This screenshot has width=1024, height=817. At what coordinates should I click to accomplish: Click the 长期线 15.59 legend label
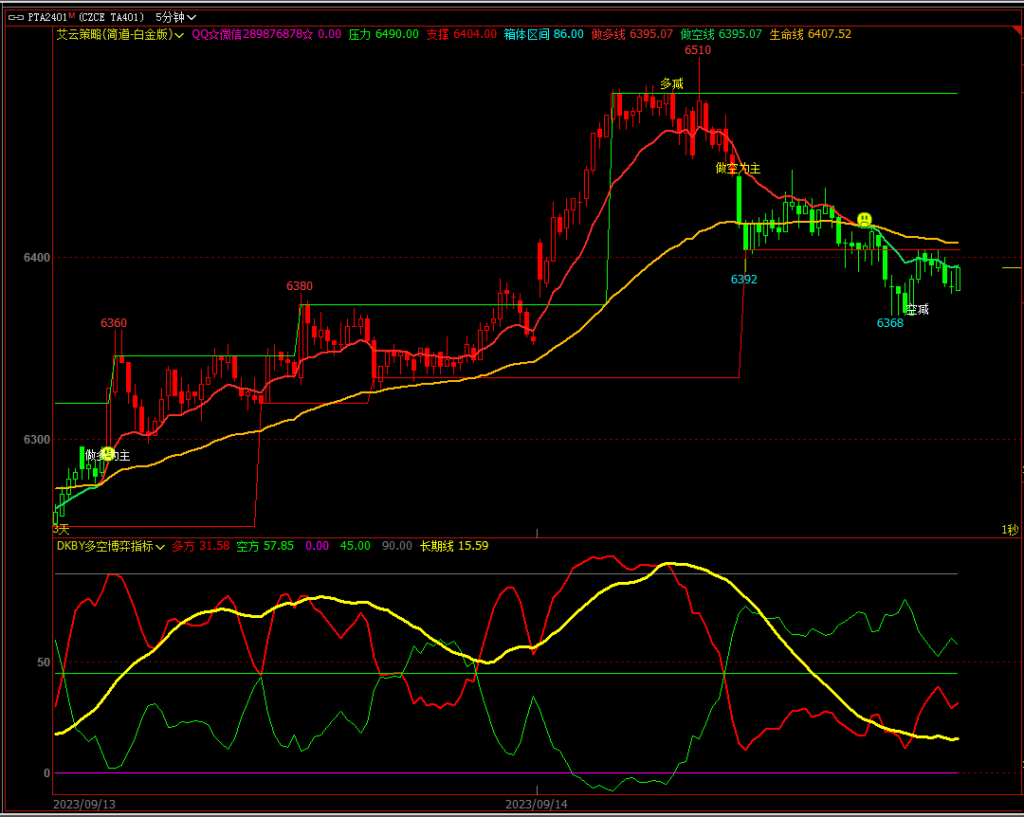click(454, 546)
